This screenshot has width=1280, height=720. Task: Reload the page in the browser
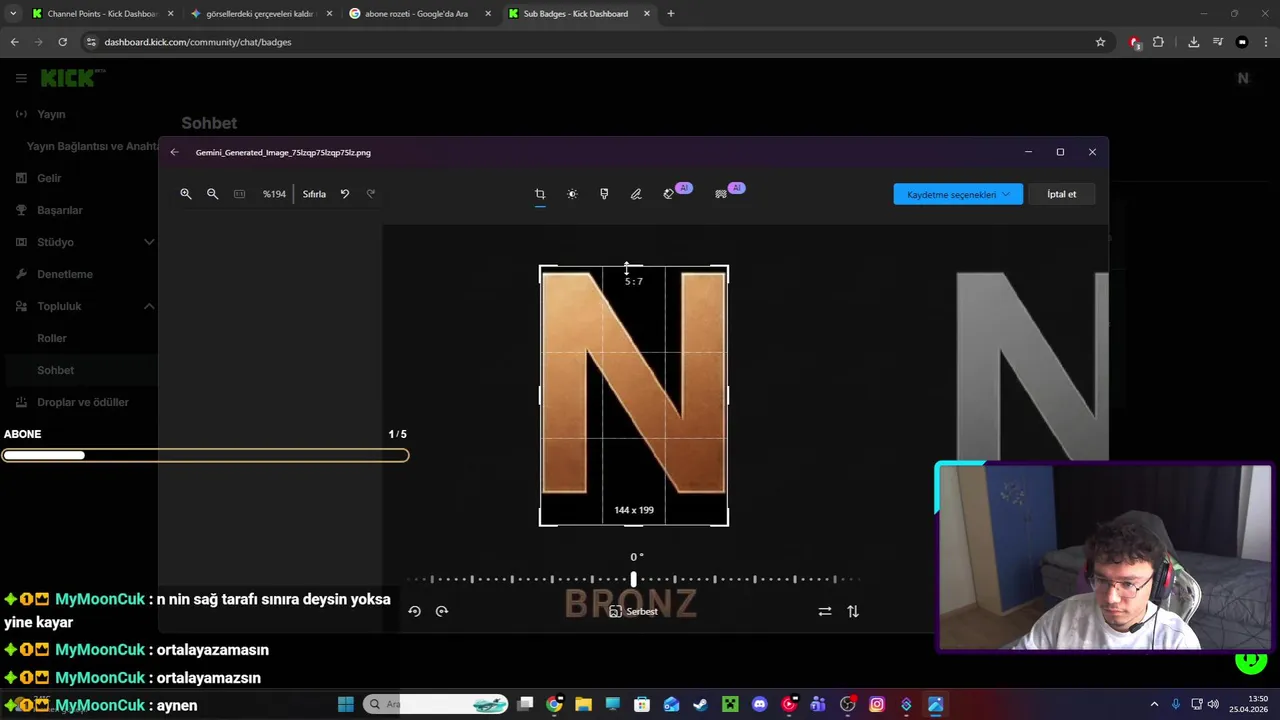click(62, 42)
